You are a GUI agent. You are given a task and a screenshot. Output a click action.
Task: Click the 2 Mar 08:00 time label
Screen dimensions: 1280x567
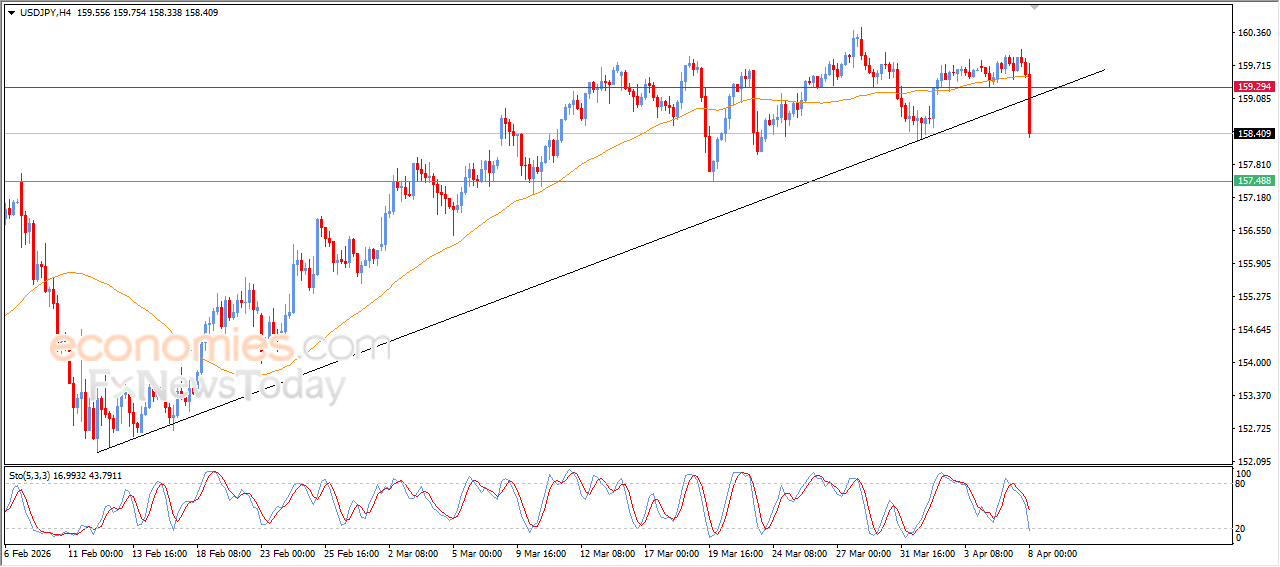click(413, 553)
